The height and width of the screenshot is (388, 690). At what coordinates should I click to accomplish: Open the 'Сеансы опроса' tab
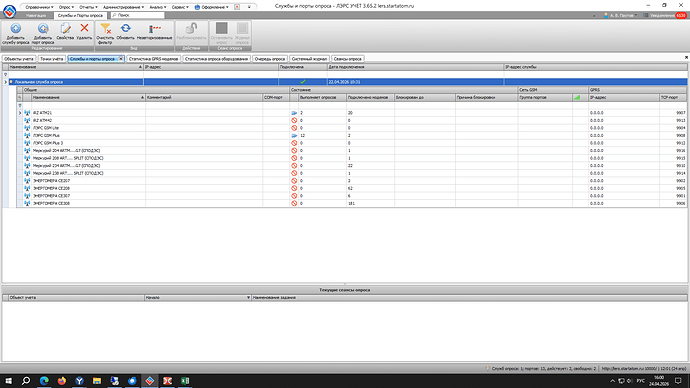[348, 59]
